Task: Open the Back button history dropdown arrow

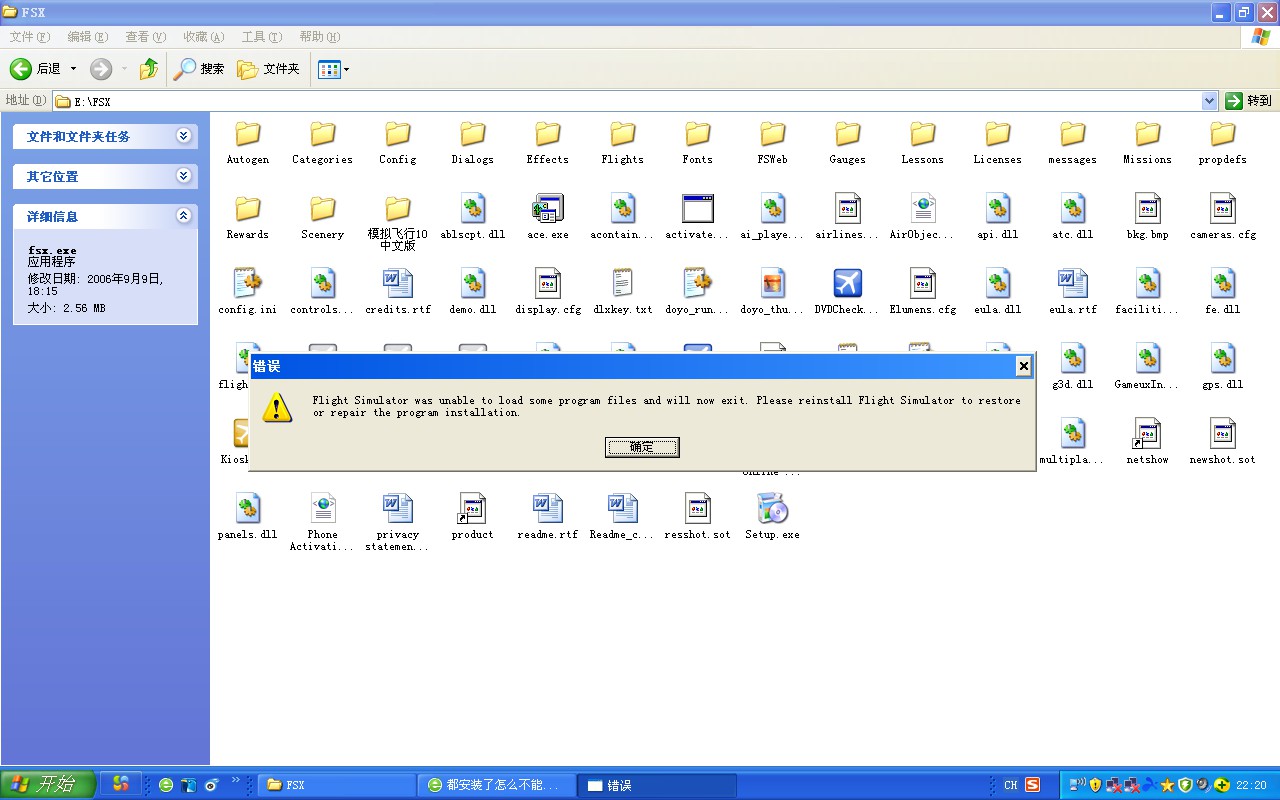Action: 73,69
